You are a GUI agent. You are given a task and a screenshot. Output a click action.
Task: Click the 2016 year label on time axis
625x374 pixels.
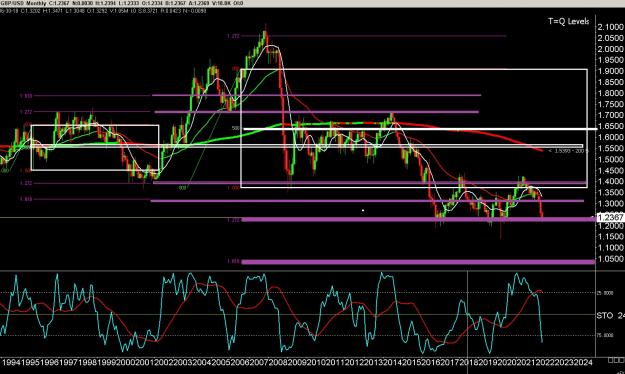tap(432, 362)
